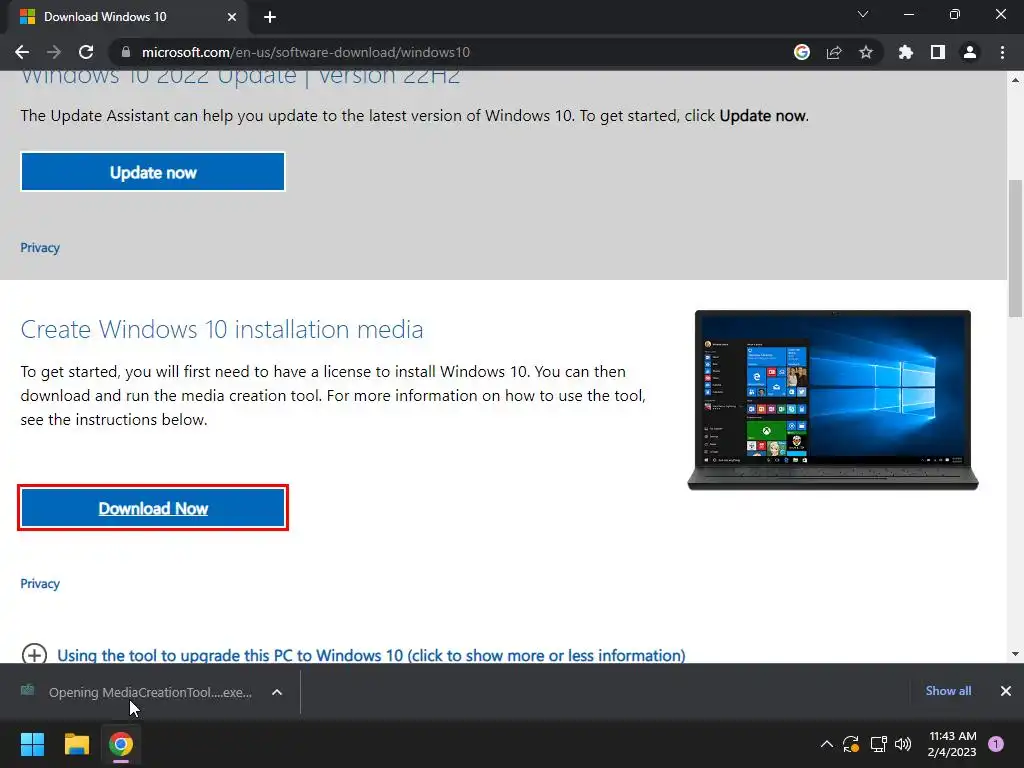Open a new browser tab

[270, 17]
